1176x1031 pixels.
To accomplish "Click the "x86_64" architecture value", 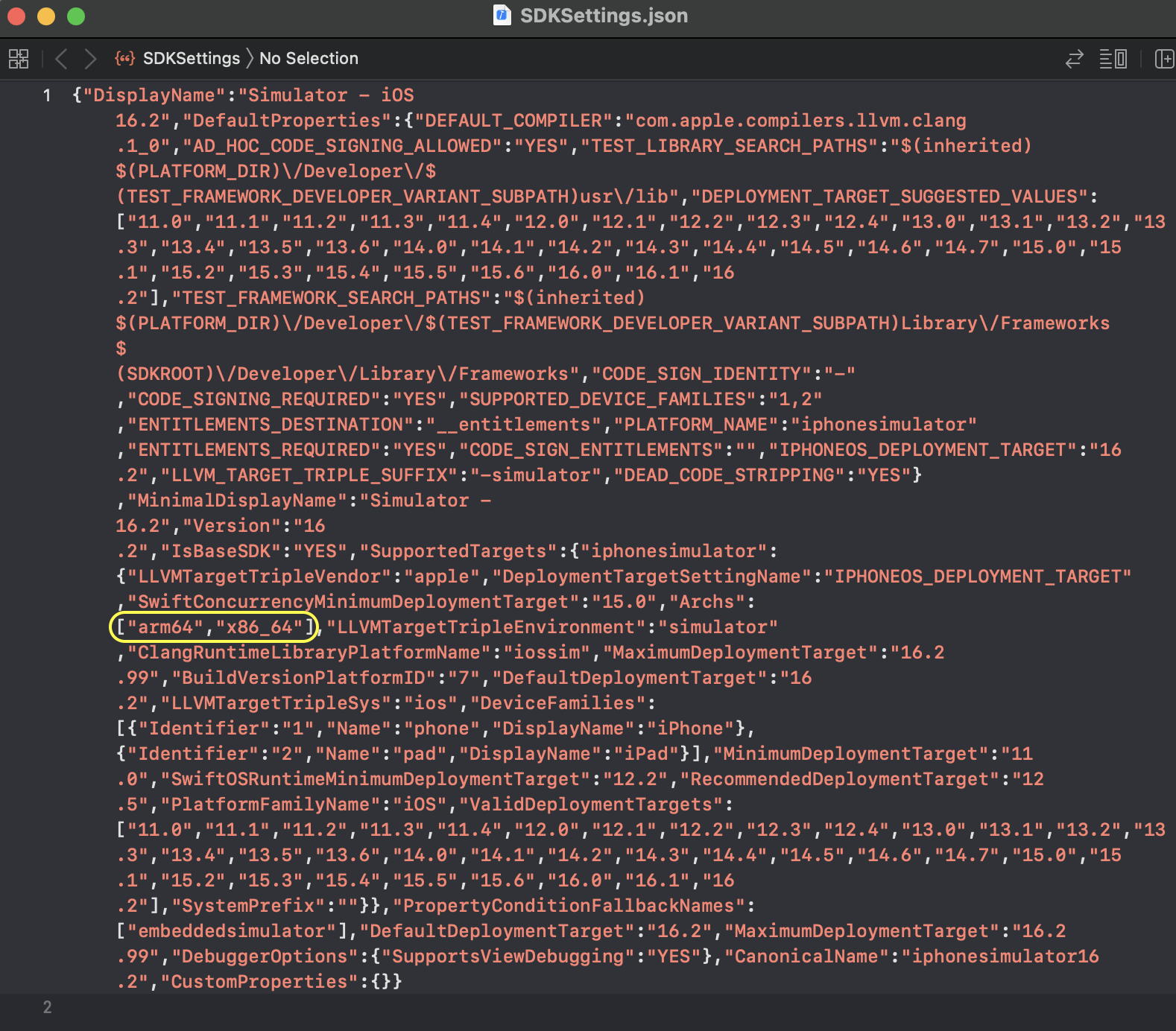I will click(x=260, y=627).
